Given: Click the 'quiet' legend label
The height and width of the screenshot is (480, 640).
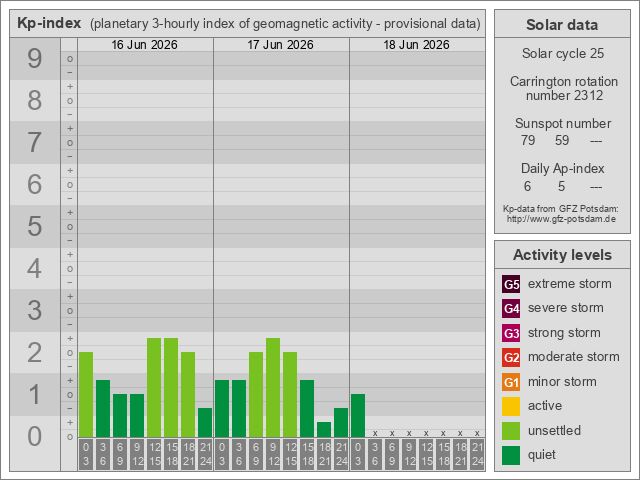Looking at the screenshot, I should pos(542,455).
